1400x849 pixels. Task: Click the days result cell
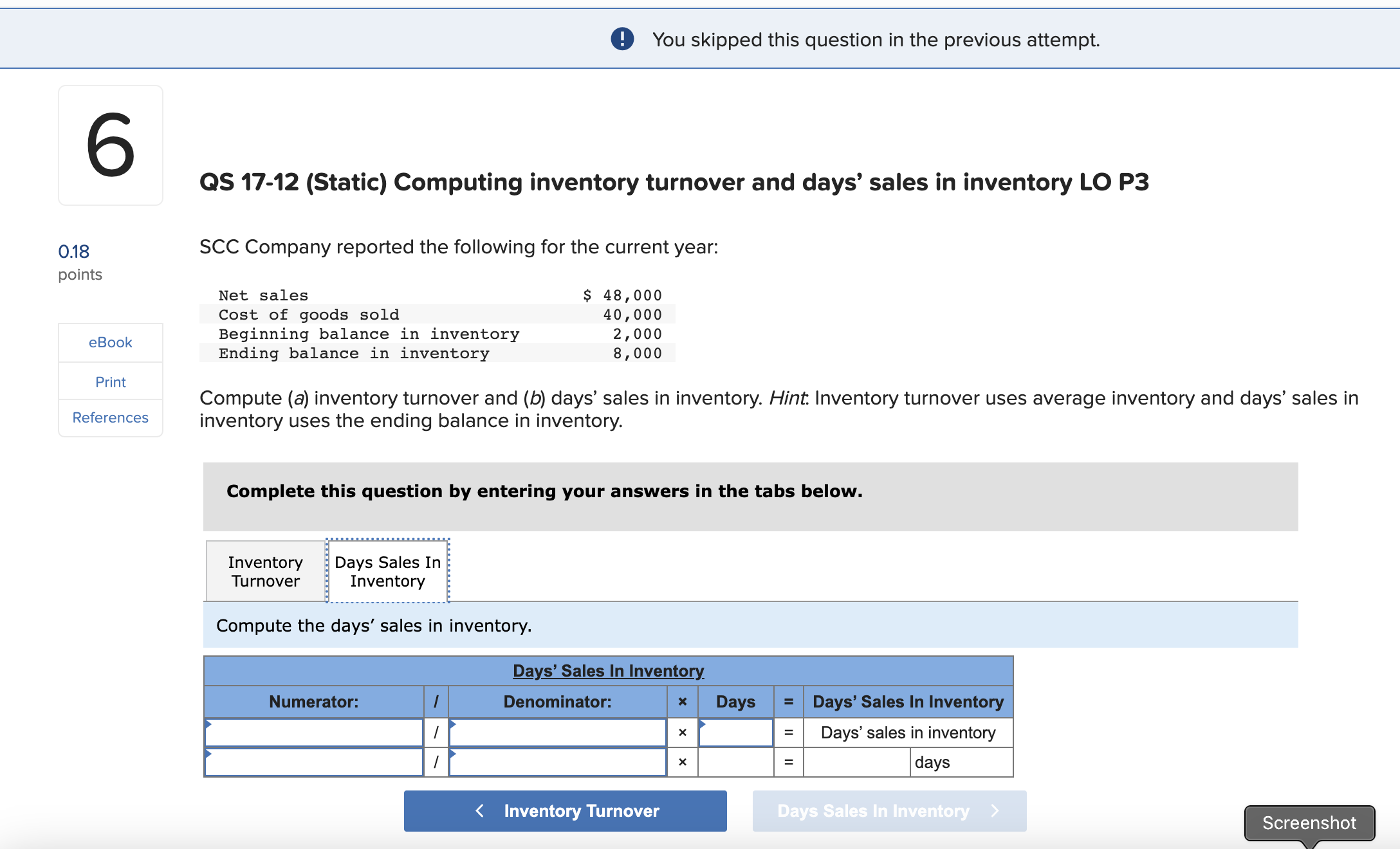coord(856,762)
